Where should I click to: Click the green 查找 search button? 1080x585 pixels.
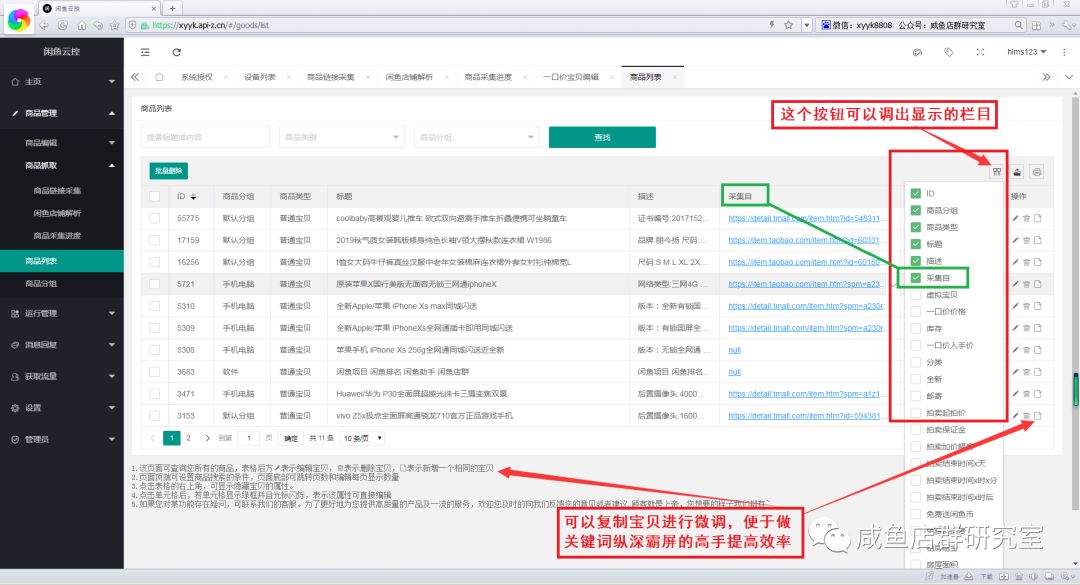[x=602, y=137]
